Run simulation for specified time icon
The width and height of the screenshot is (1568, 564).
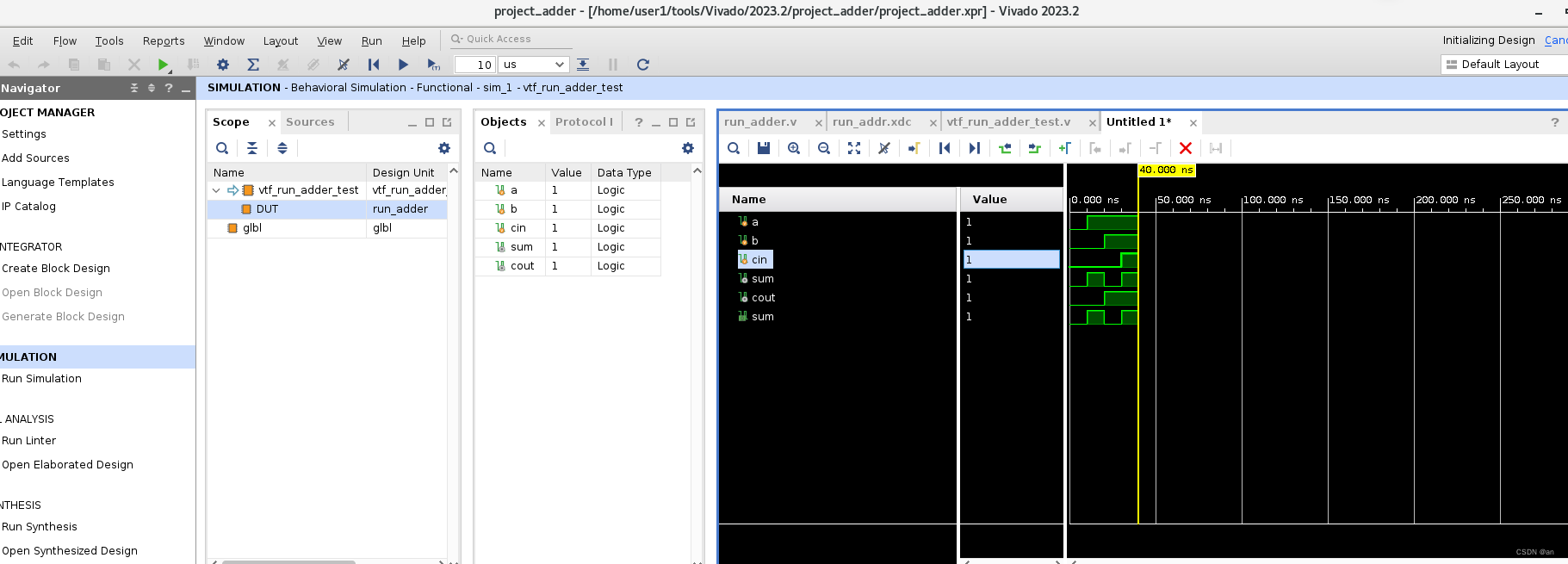coord(433,65)
